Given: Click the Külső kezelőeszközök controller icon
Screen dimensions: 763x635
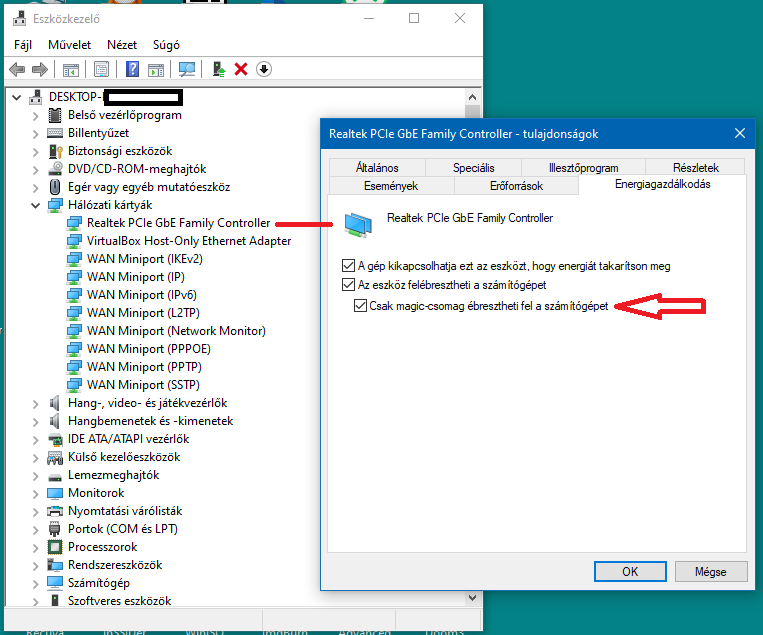Looking at the screenshot, I should tap(55, 457).
